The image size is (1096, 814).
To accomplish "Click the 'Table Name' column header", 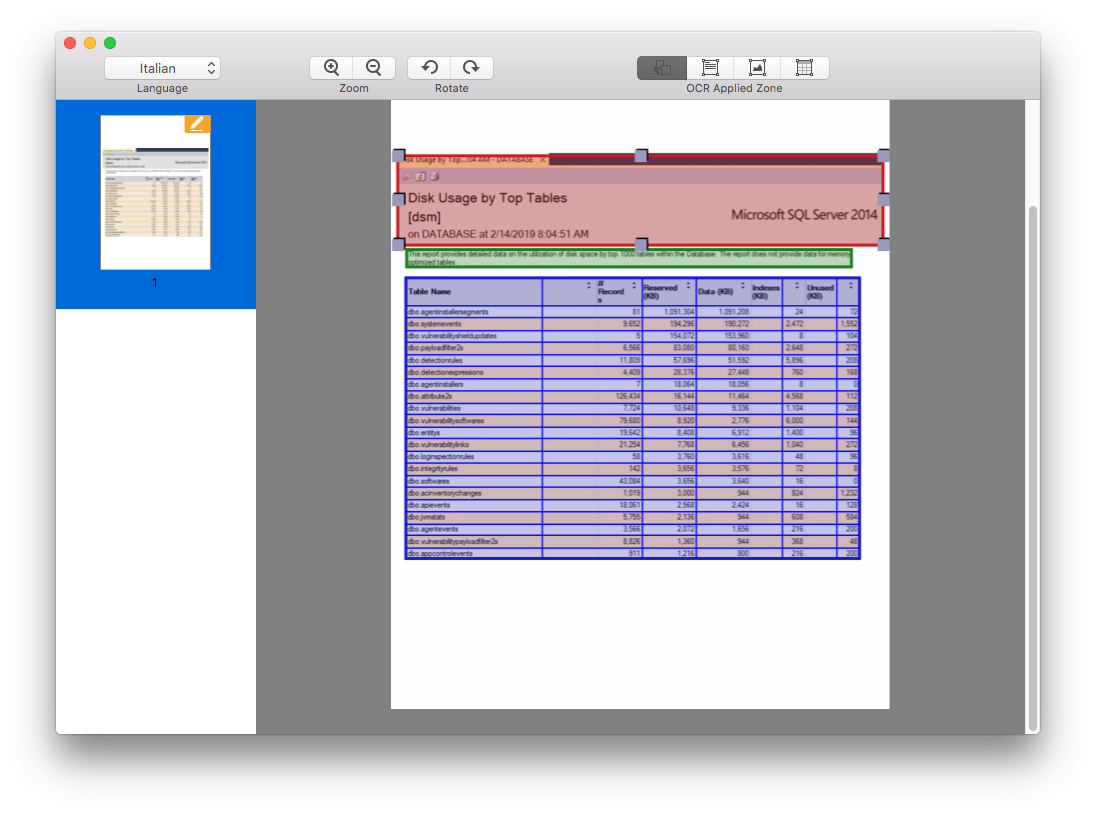I will click(430, 291).
